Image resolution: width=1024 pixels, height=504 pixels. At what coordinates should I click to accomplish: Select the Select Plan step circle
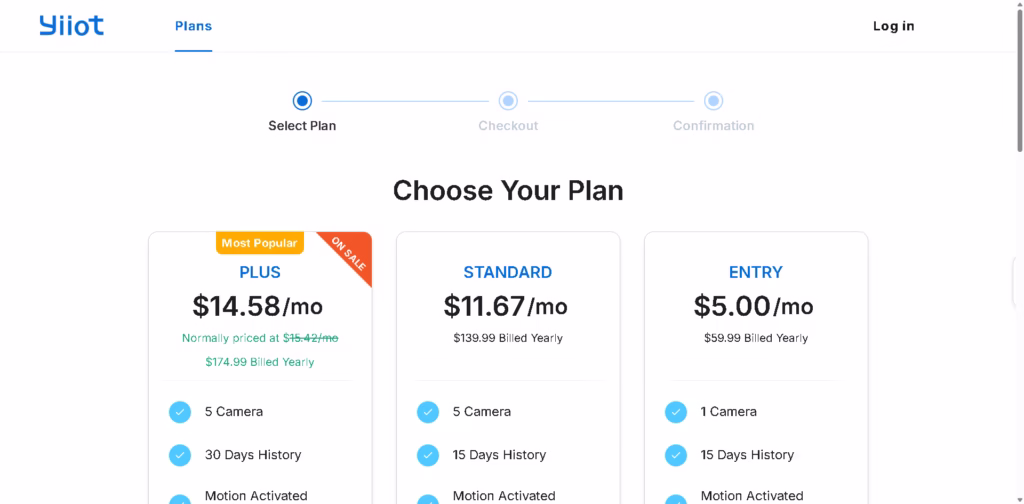[302, 100]
